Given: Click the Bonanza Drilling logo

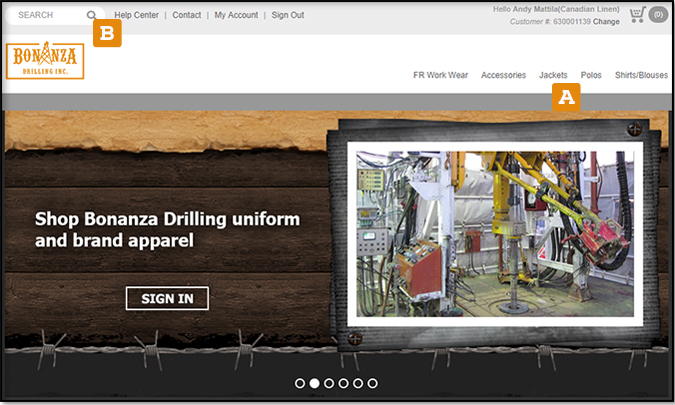Looking at the screenshot, I should click(x=45, y=60).
